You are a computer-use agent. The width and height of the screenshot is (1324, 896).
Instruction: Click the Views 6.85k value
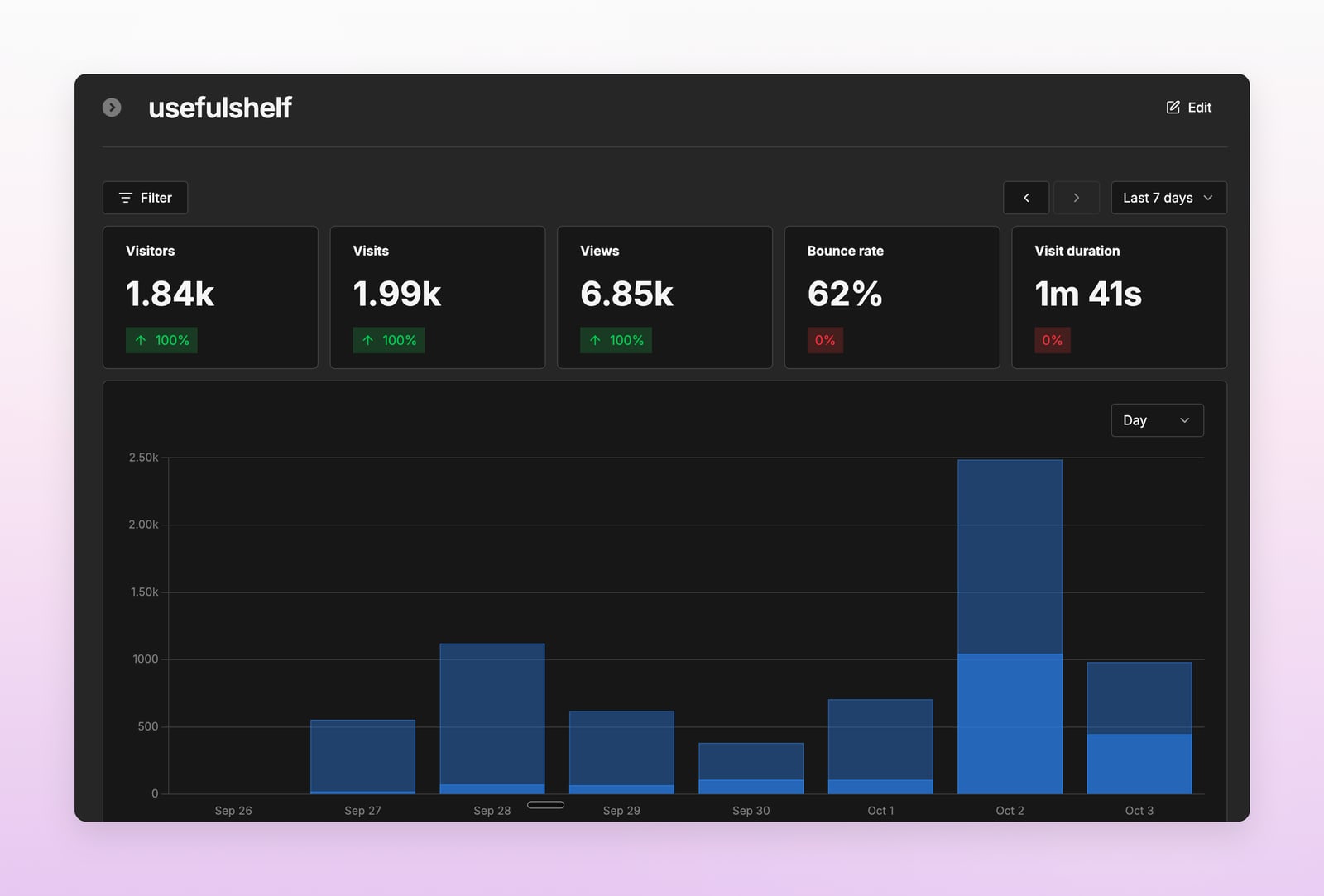626,294
